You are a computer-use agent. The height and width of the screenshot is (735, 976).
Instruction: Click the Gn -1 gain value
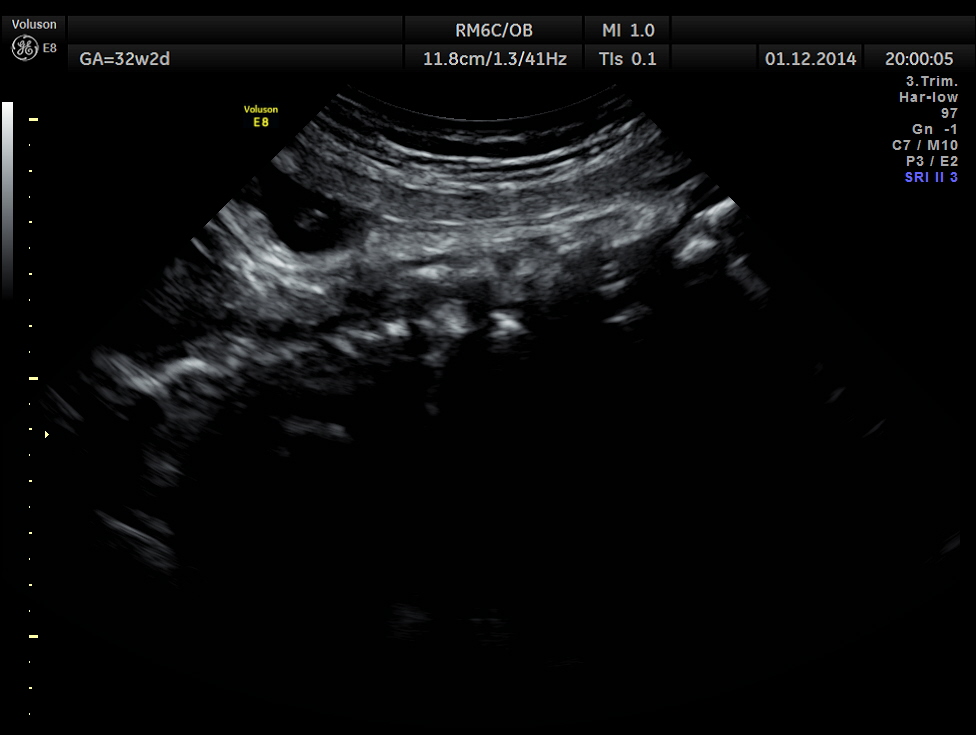tap(935, 129)
